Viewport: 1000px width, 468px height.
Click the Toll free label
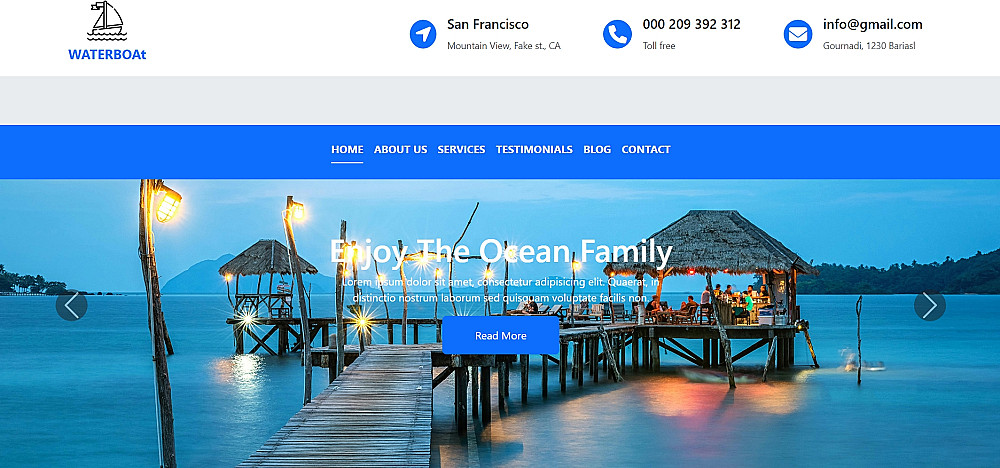tap(659, 46)
